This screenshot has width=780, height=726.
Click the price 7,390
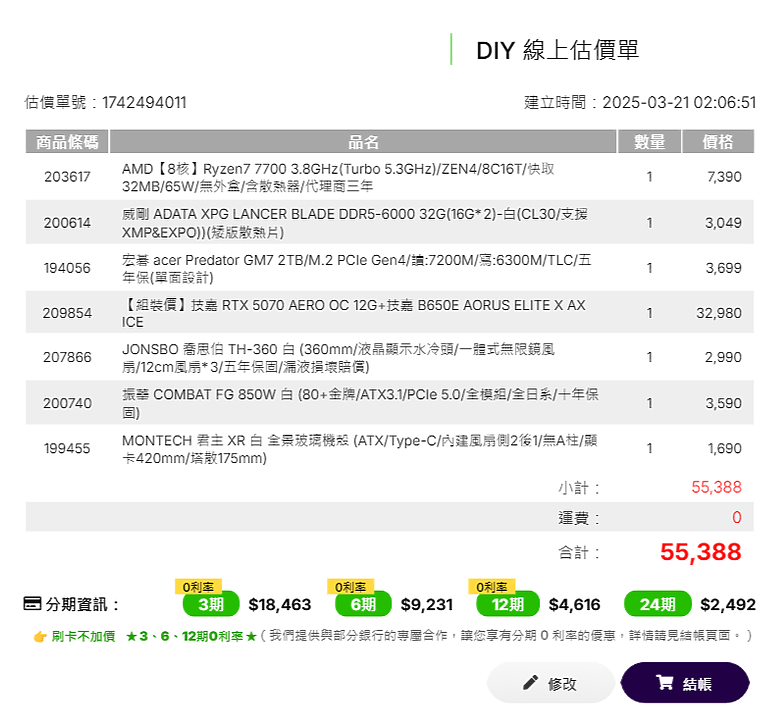tap(724, 177)
